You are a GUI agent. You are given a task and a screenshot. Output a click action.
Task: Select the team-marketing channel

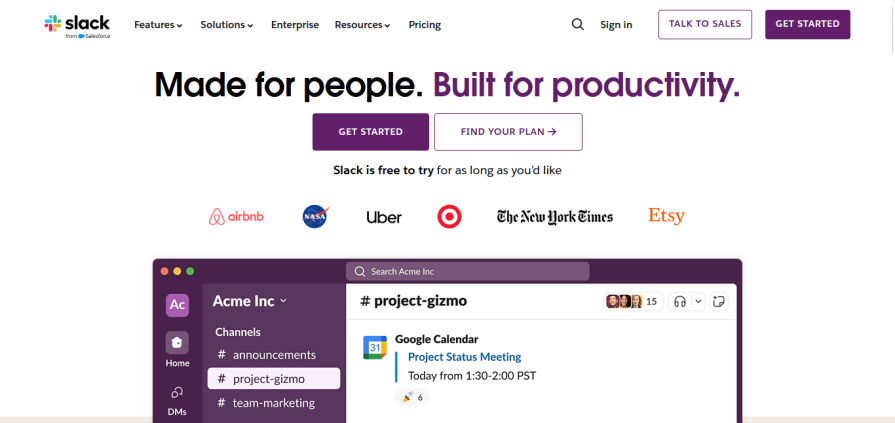[x=274, y=402]
